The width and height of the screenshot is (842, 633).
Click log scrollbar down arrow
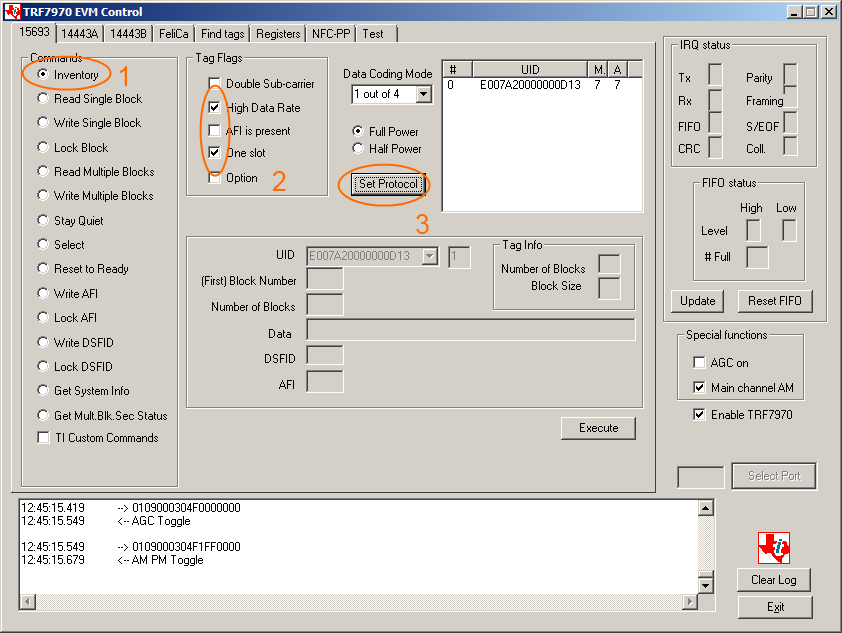click(x=706, y=585)
